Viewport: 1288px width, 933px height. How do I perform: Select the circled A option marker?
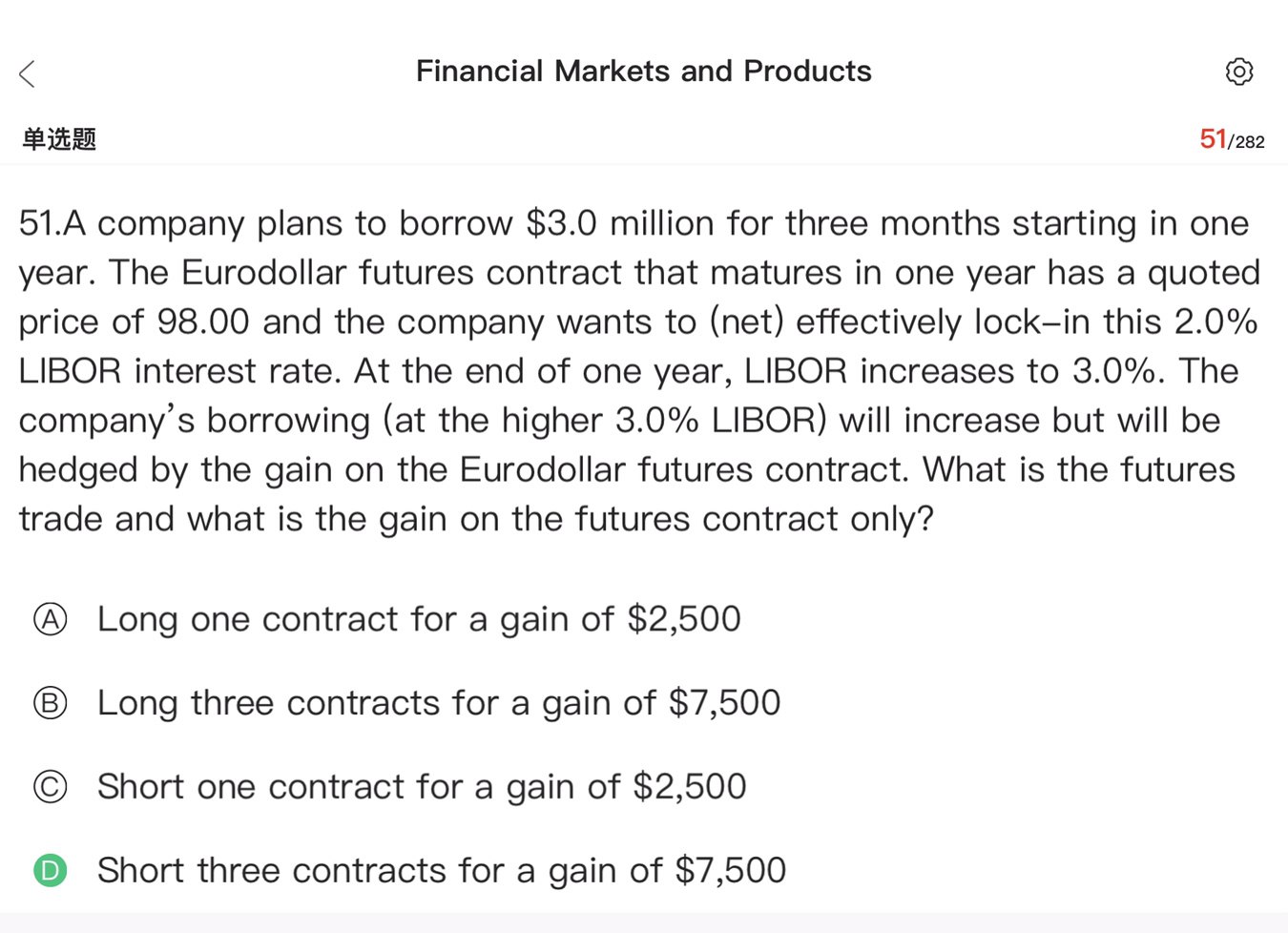click(x=51, y=619)
